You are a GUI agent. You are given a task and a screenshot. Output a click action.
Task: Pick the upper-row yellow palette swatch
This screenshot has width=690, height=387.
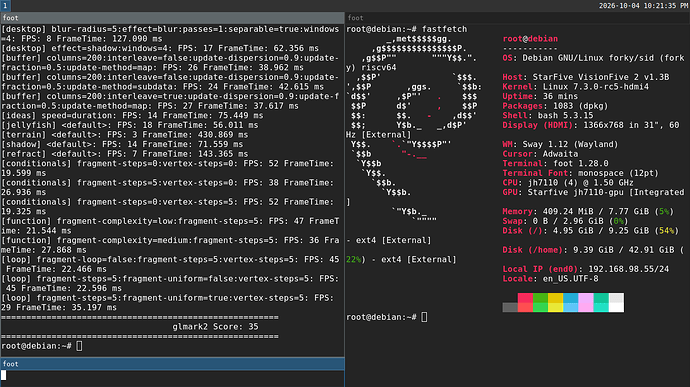point(555,298)
